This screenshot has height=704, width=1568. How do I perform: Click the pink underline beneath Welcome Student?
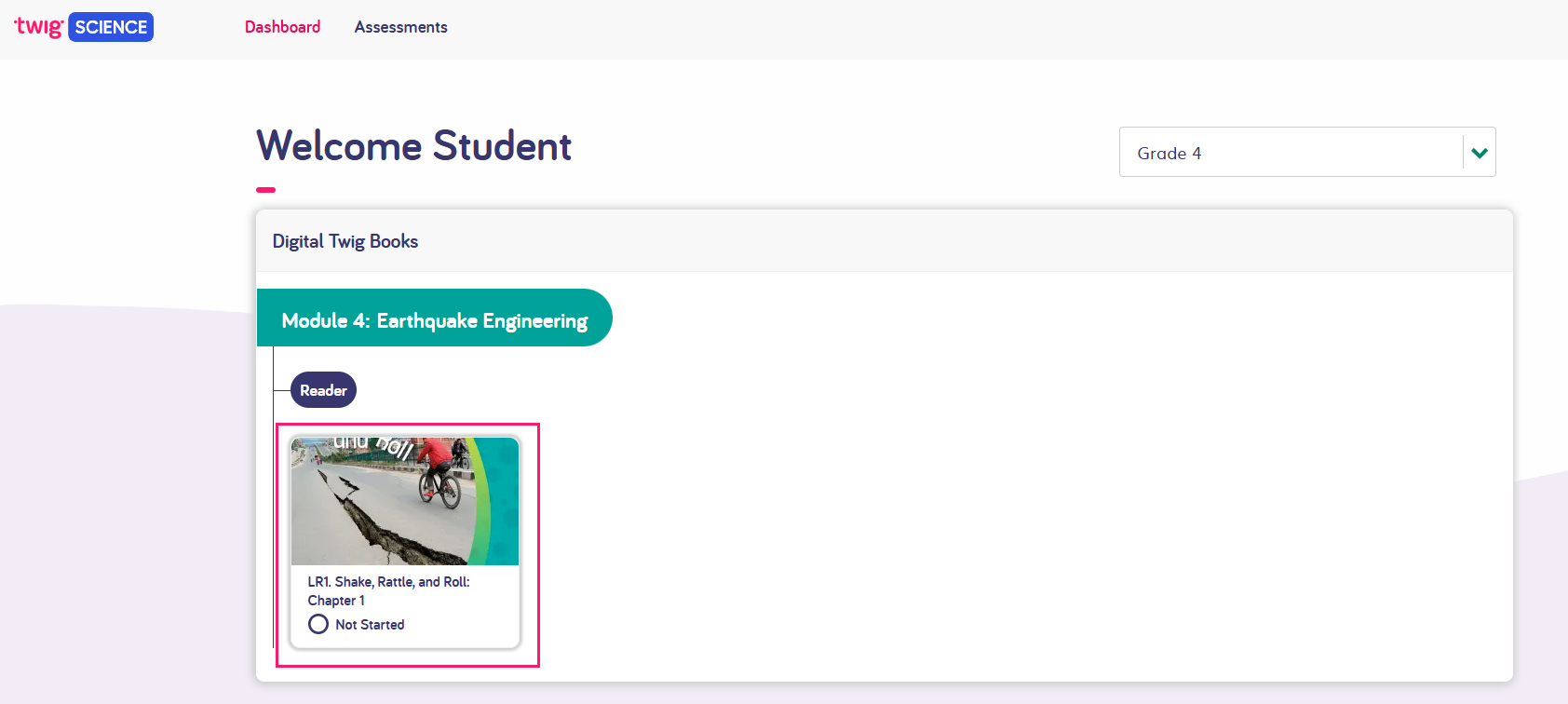coord(265,189)
